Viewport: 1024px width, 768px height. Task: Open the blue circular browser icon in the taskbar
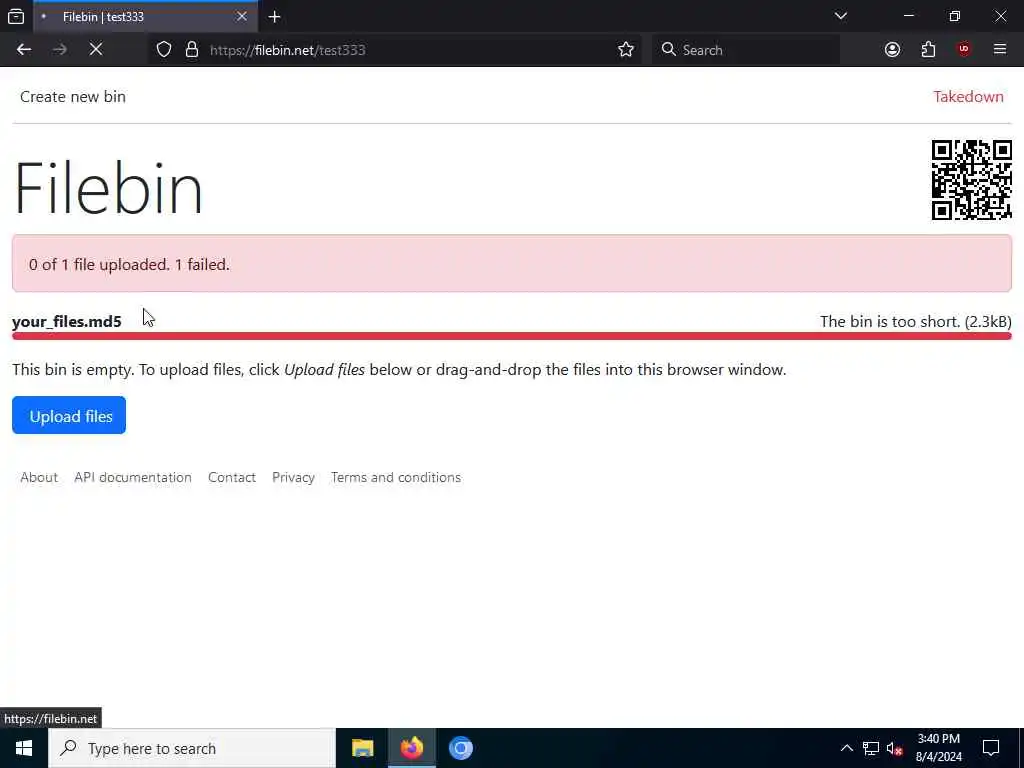(460, 748)
